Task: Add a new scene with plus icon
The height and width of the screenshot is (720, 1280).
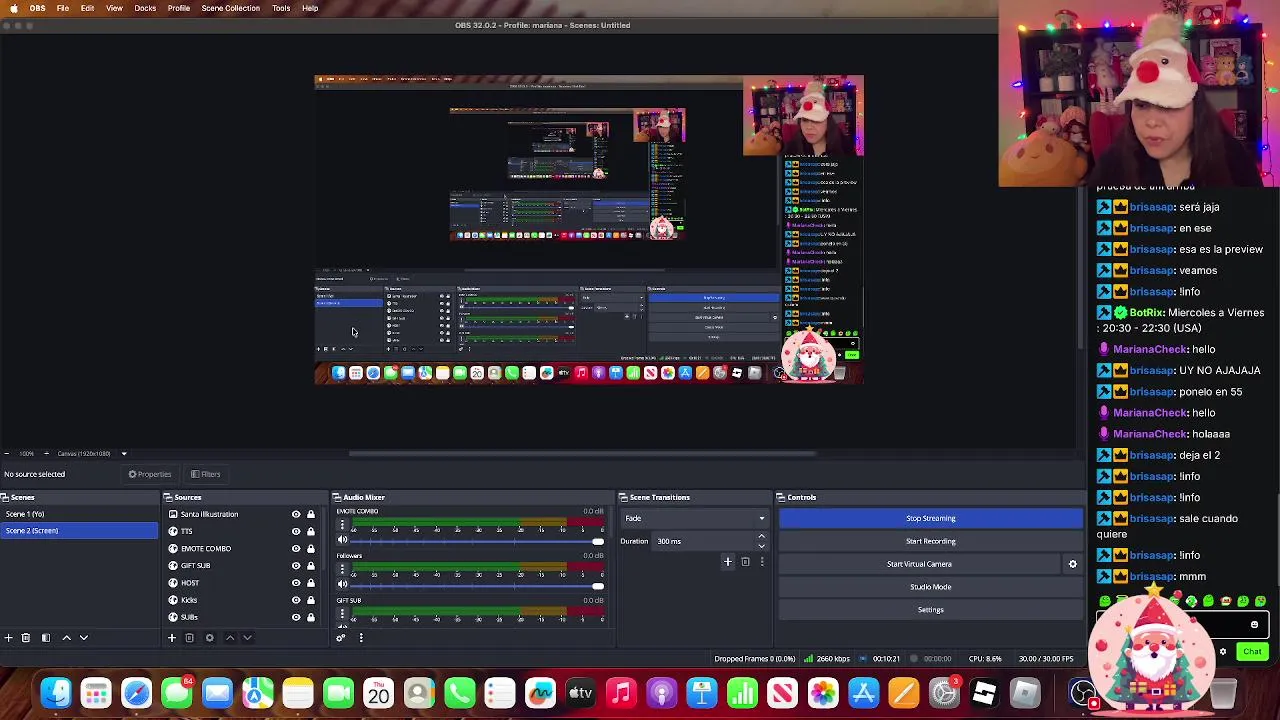Action: coord(8,638)
